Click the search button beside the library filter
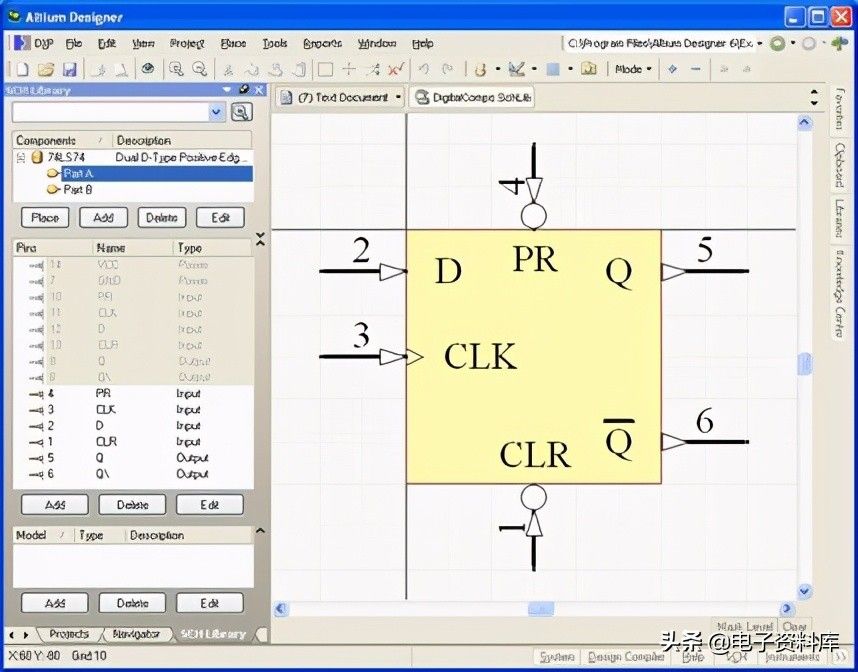The height and width of the screenshot is (672, 858). tap(241, 112)
